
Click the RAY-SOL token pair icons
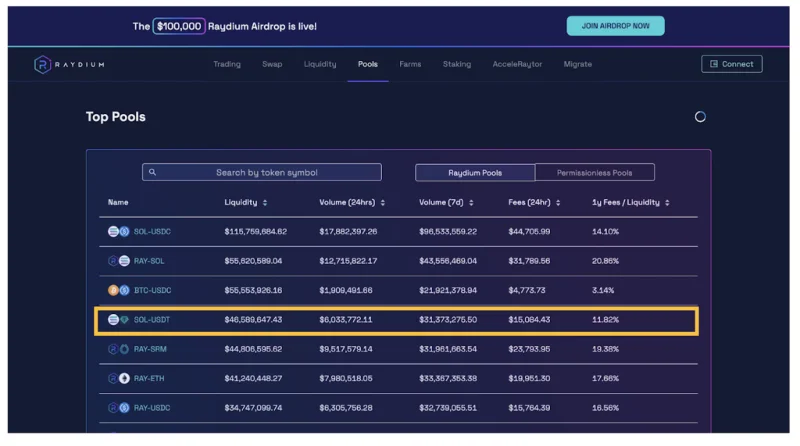tap(118, 261)
